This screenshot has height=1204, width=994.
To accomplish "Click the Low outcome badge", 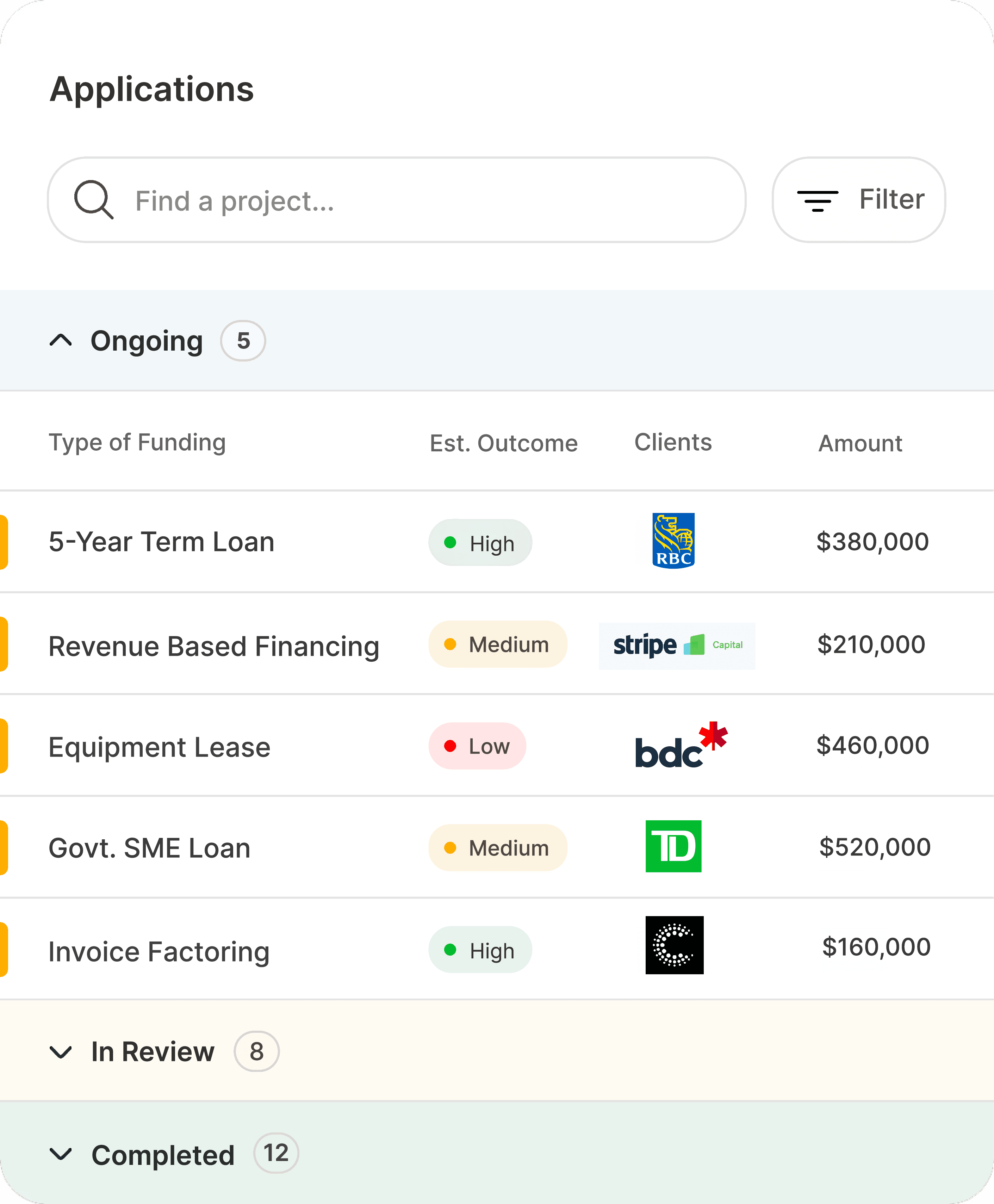I will click(x=477, y=746).
